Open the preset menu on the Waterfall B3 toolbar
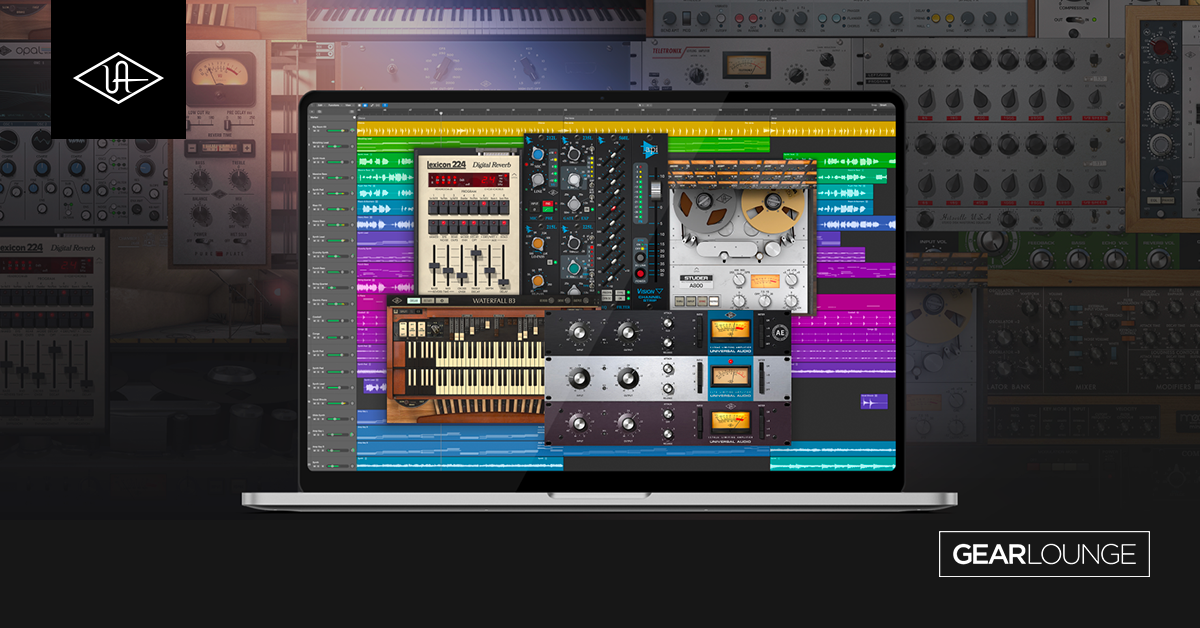The width and height of the screenshot is (1200, 628). click(x=413, y=299)
